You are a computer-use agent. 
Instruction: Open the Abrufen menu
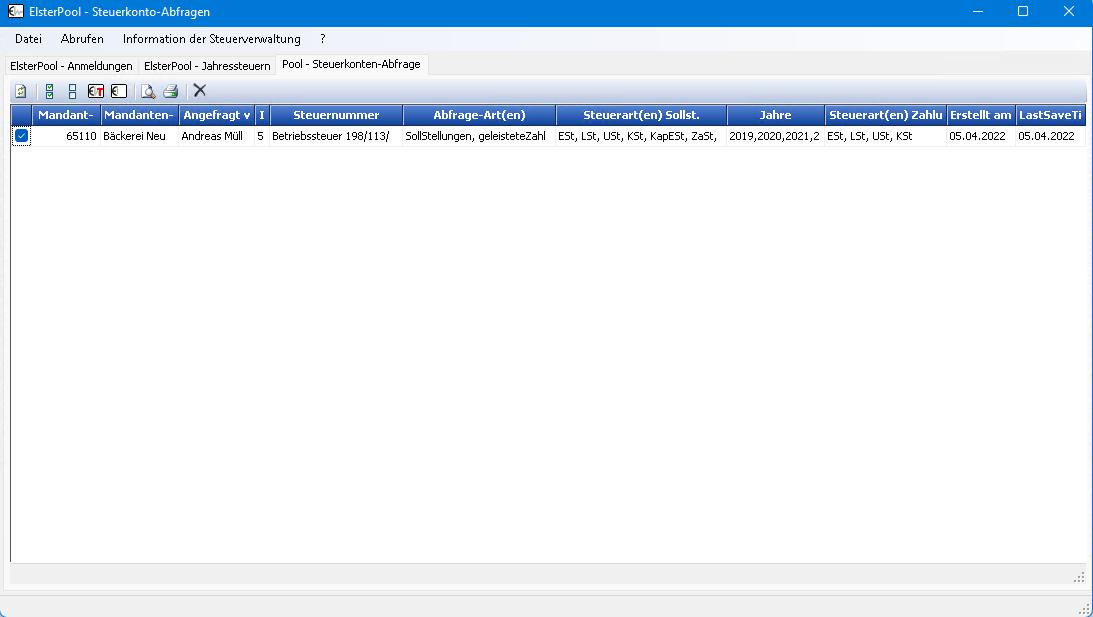pyautogui.click(x=82, y=39)
